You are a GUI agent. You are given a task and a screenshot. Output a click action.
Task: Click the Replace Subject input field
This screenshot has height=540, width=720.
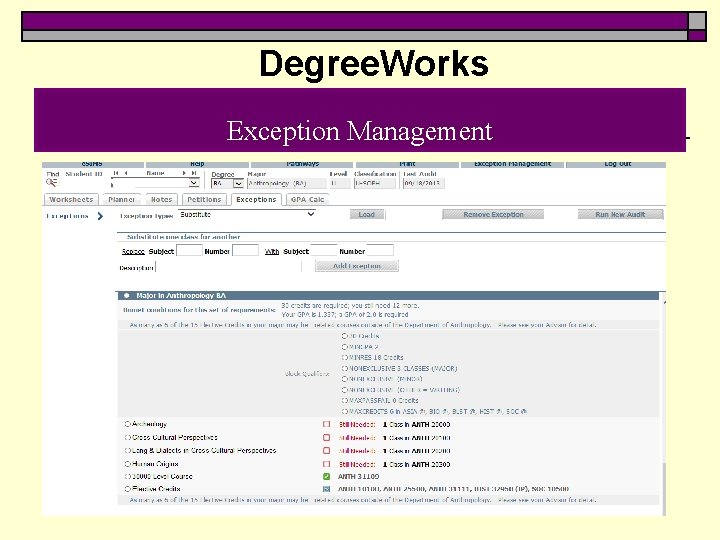tap(189, 251)
